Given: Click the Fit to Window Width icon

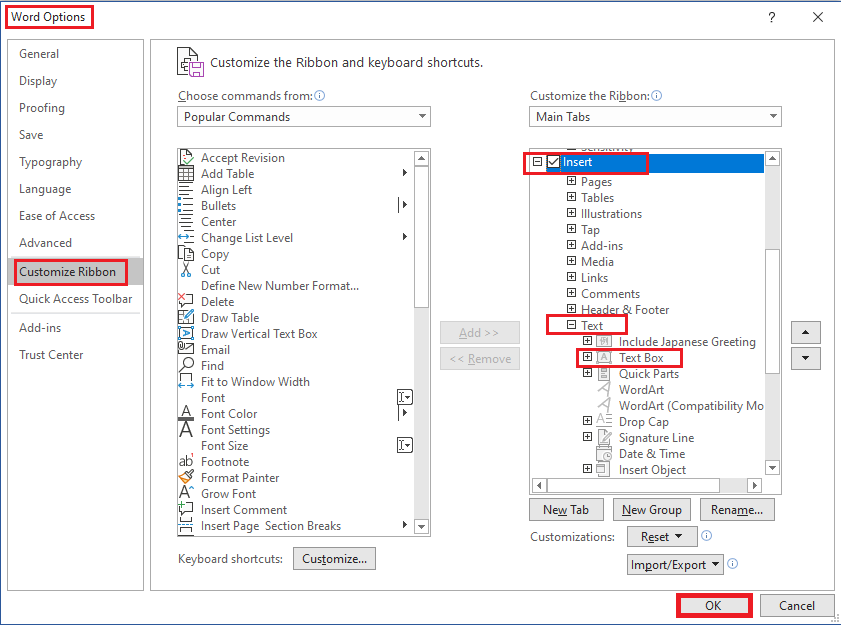Looking at the screenshot, I should 186,381.
